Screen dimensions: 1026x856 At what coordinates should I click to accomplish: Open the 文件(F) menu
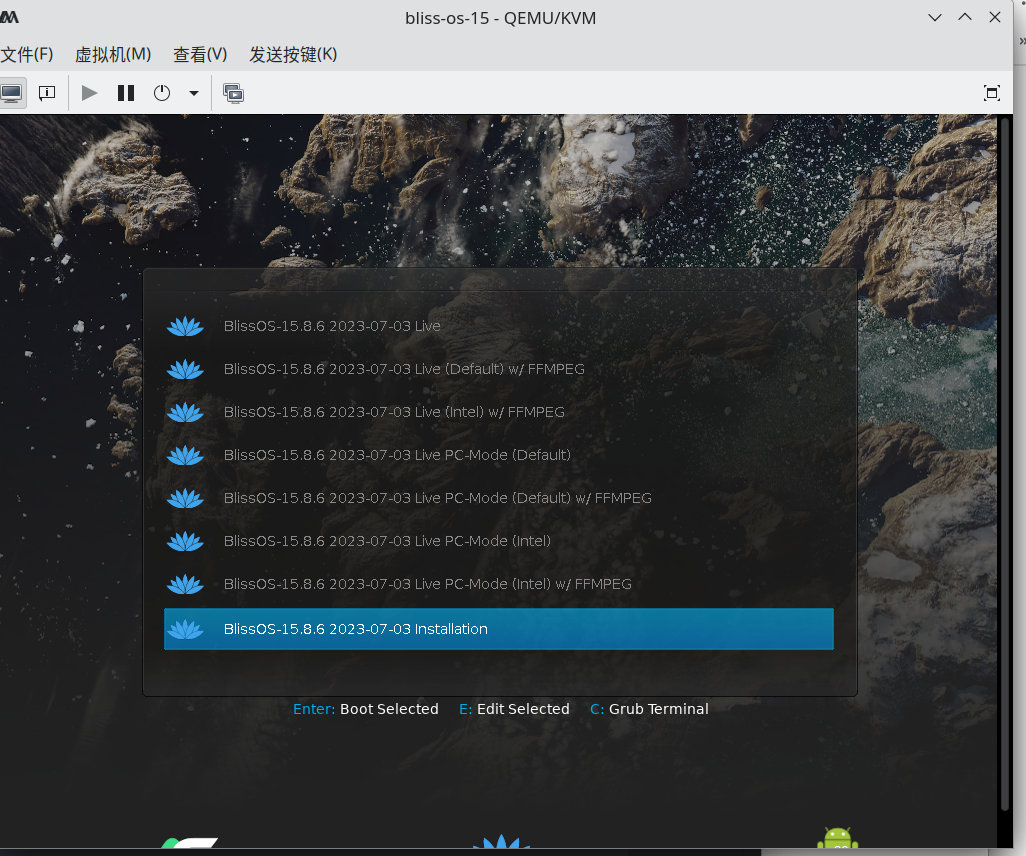coord(27,54)
